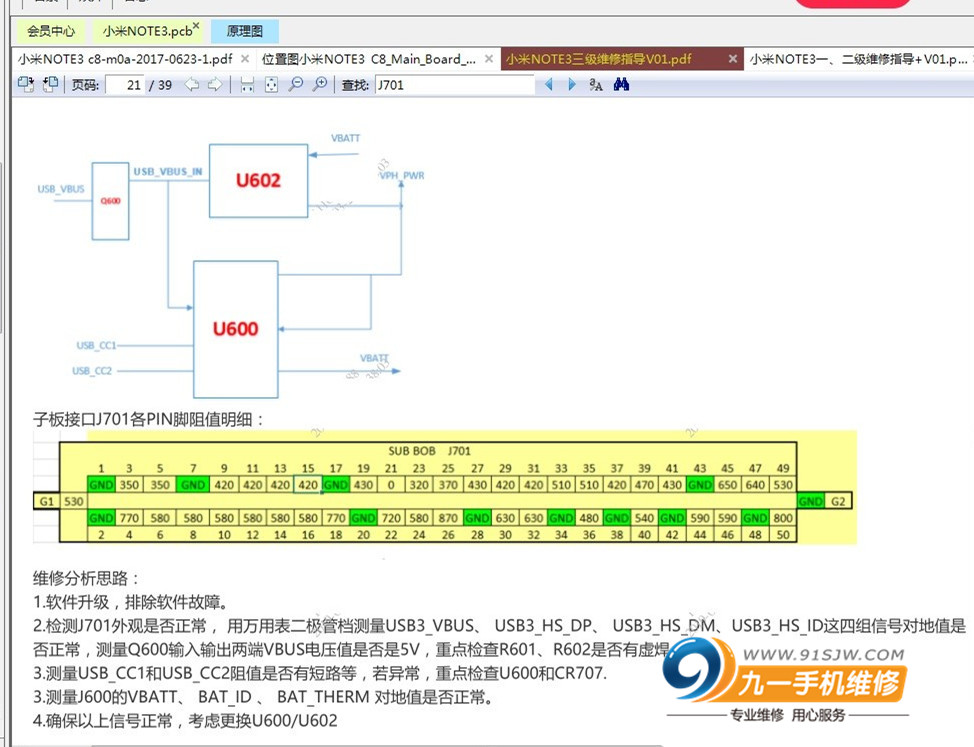This screenshot has height=747, width=974.
Task: Toggle the match case search option
Action: [596, 84]
